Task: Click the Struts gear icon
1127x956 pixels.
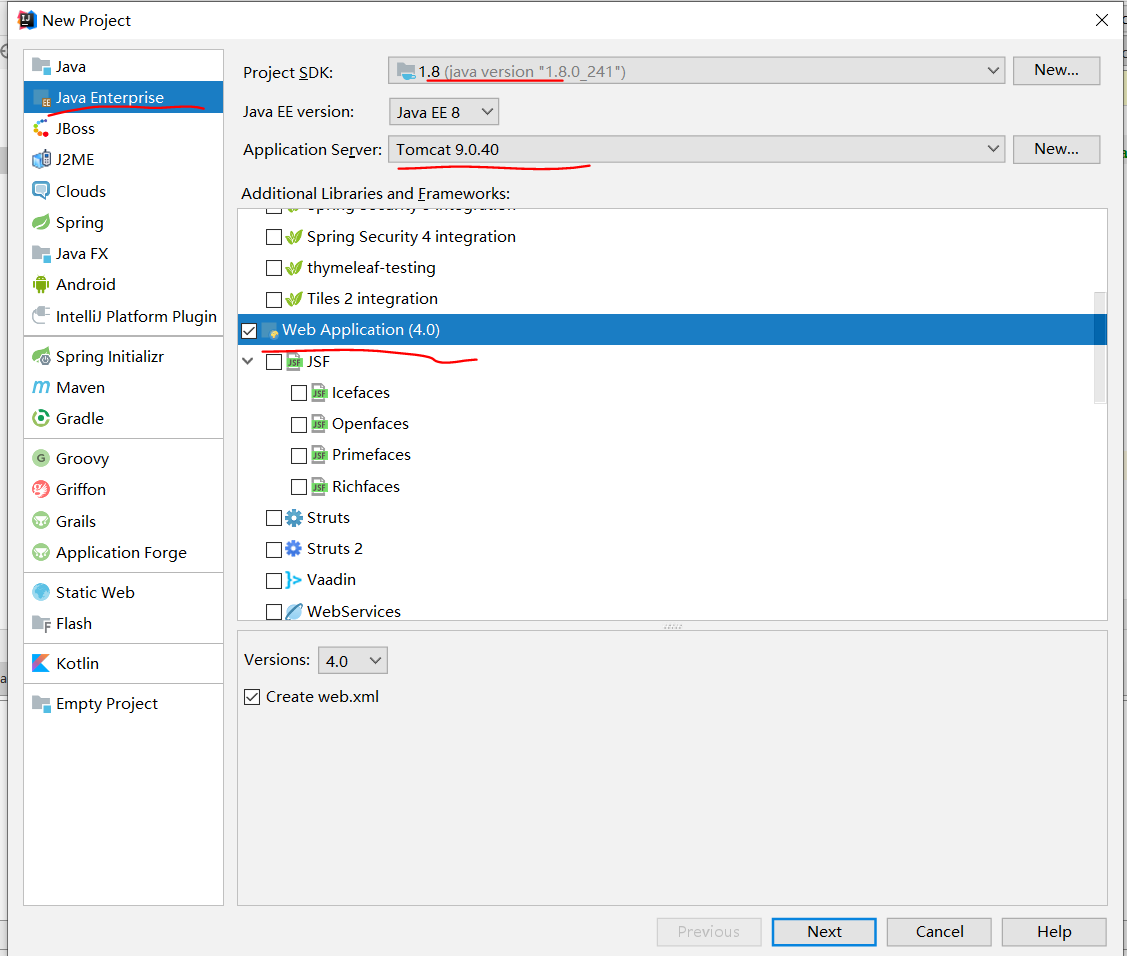Action: 293,518
